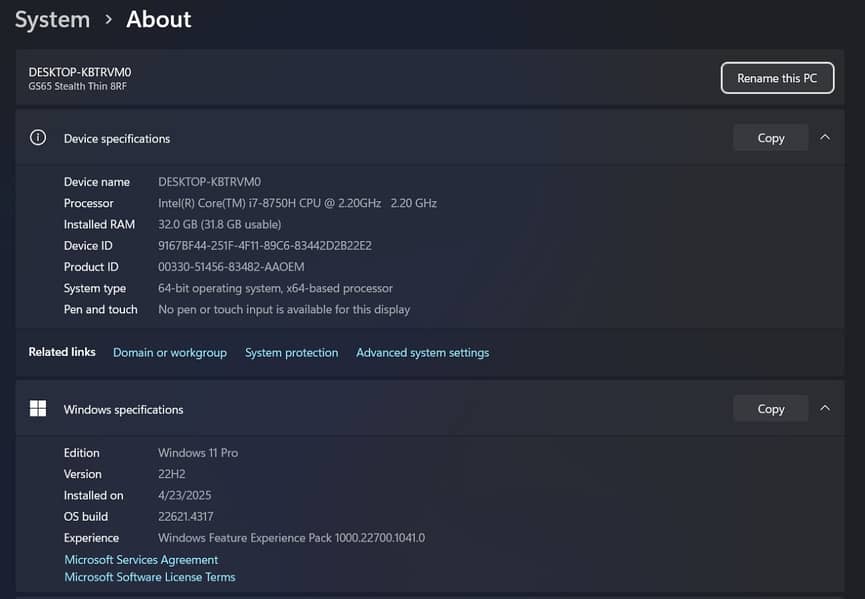Click the OS build label
The width and height of the screenshot is (865, 599).
coord(86,517)
